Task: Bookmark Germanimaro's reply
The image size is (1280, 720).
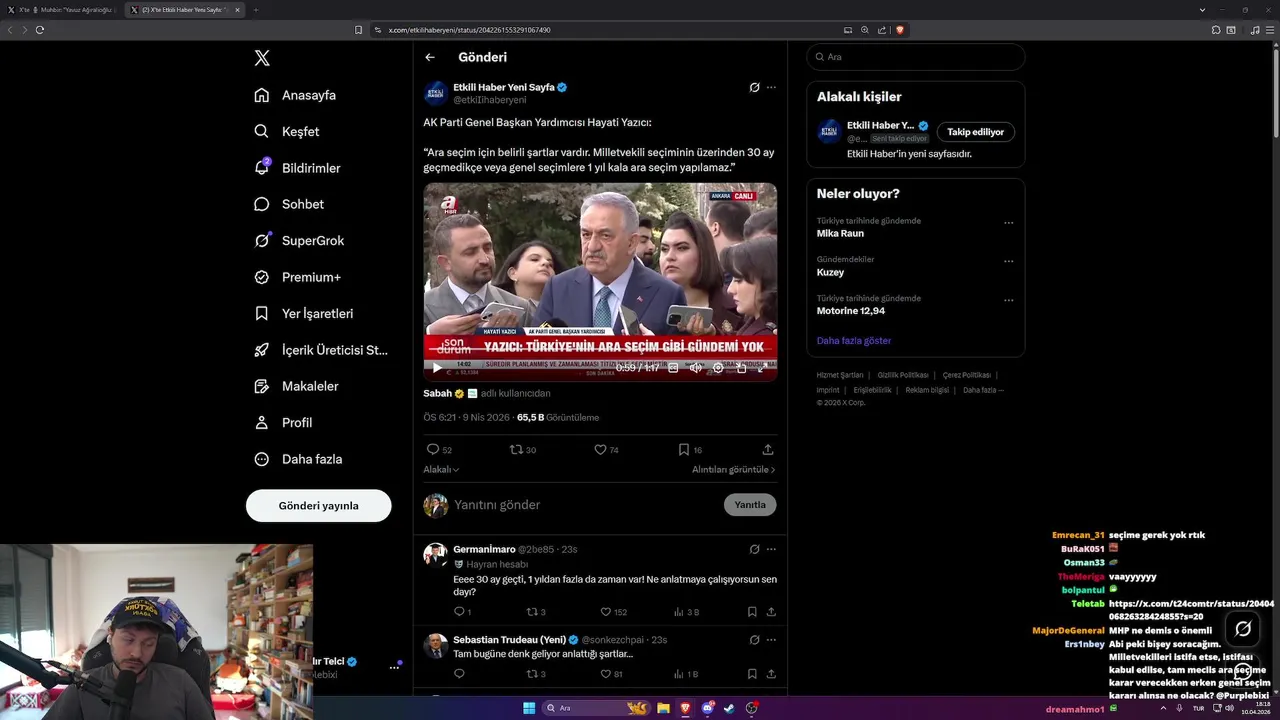Action: click(752, 612)
